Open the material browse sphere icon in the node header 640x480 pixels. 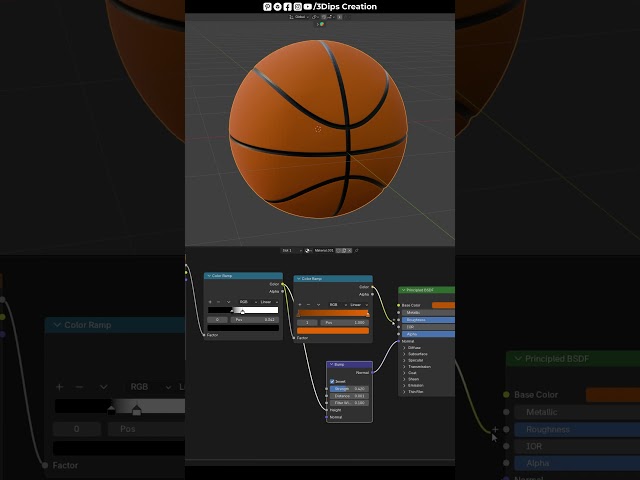308,251
